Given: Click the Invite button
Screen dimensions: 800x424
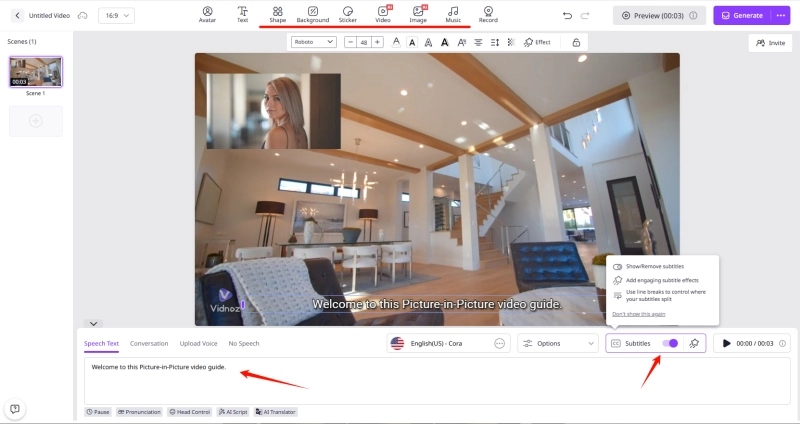Looking at the screenshot, I should [770, 43].
